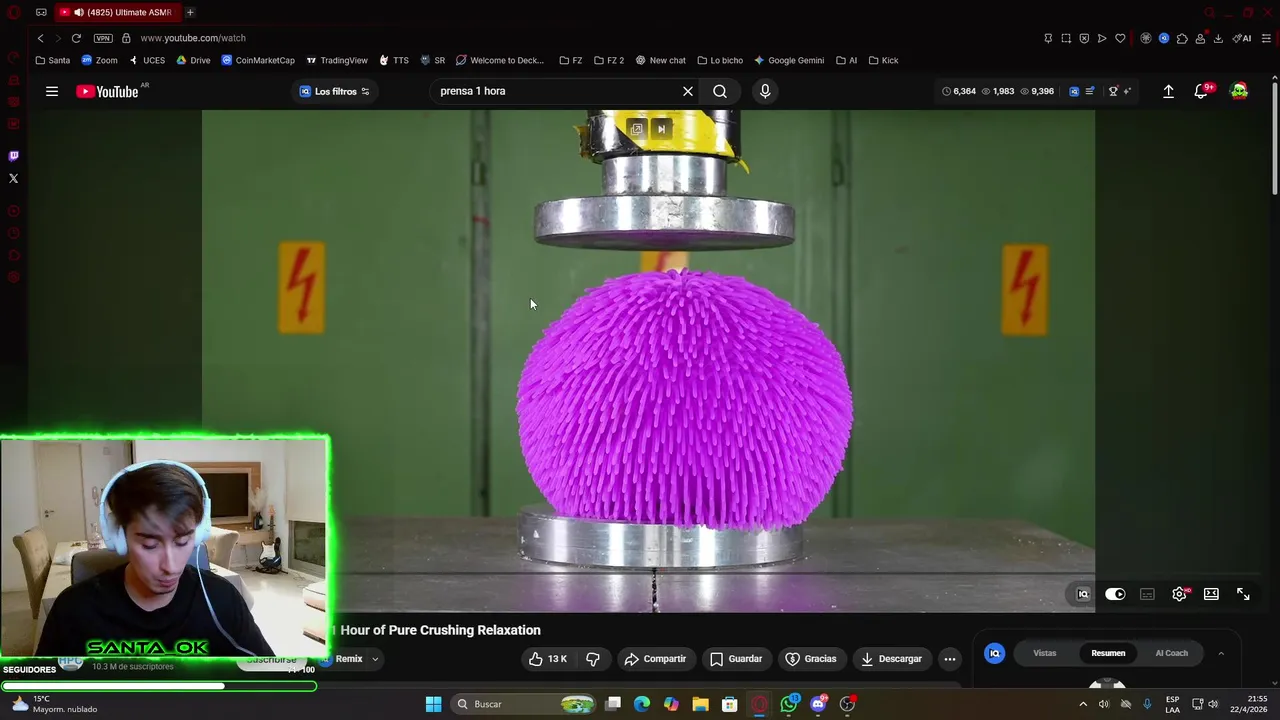Click the Ultimate ASMR browser tab

tap(120, 12)
